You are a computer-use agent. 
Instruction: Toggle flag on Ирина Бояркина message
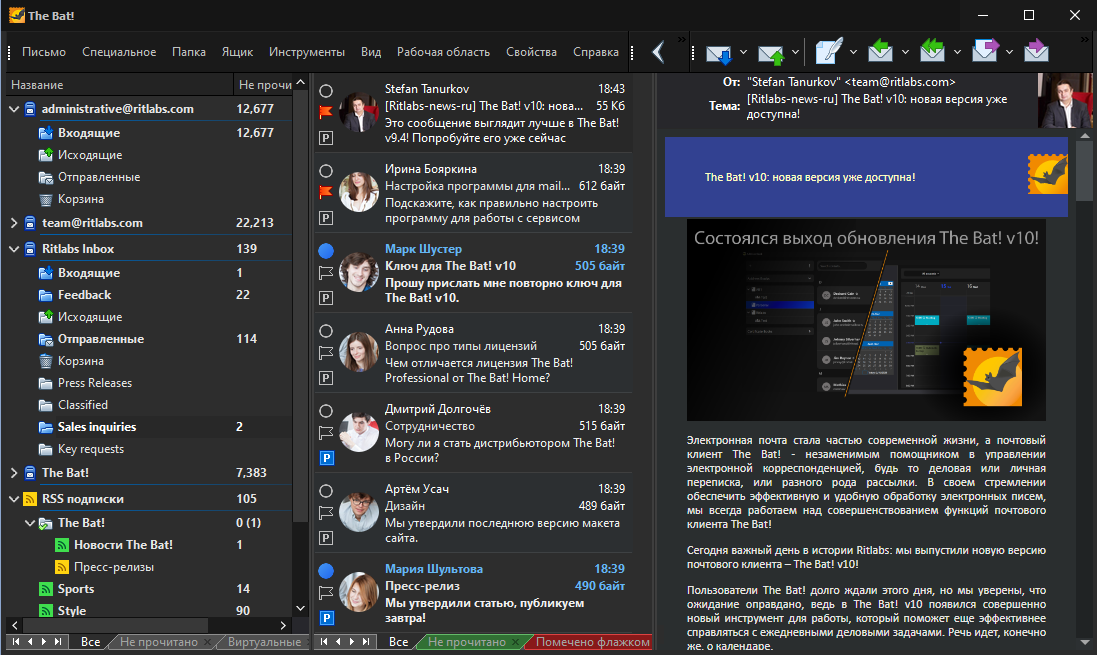coord(325,192)
